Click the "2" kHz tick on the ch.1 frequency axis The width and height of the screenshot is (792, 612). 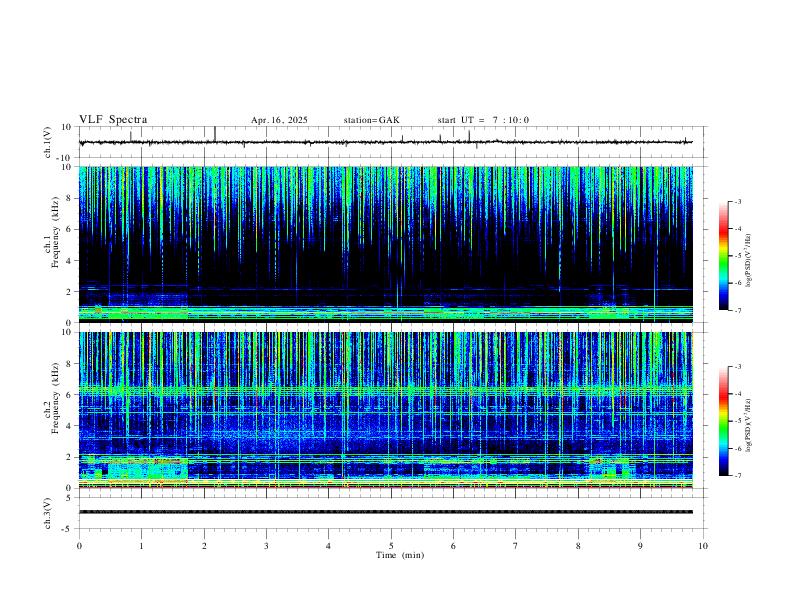pyautogui.click(x=70, y=292)
